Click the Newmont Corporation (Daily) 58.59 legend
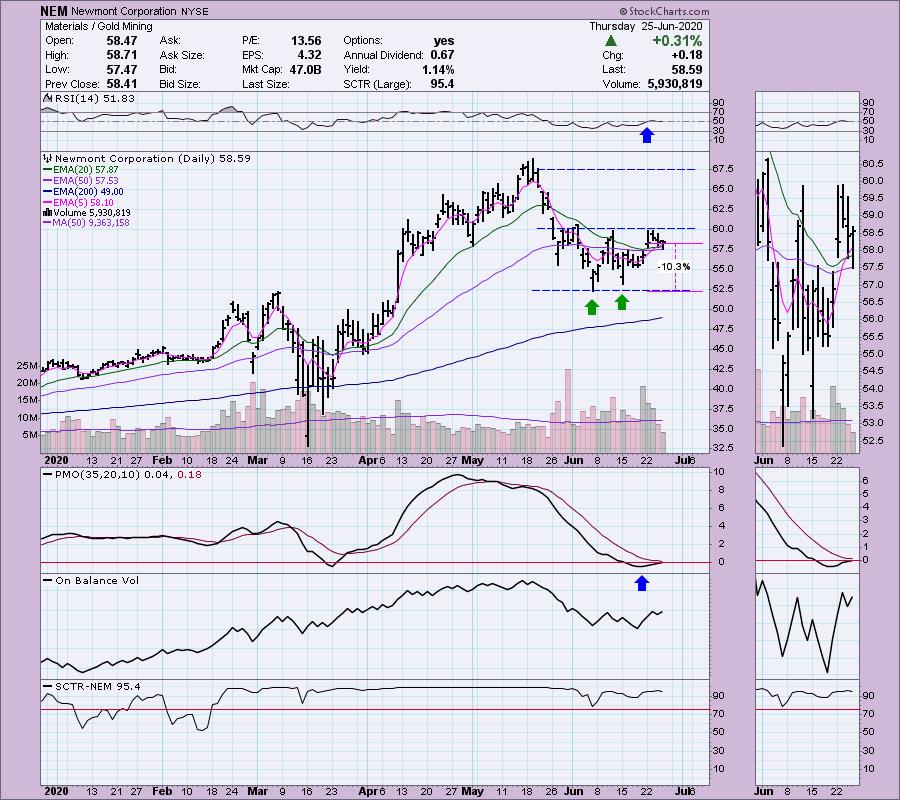 pos(153,158)
